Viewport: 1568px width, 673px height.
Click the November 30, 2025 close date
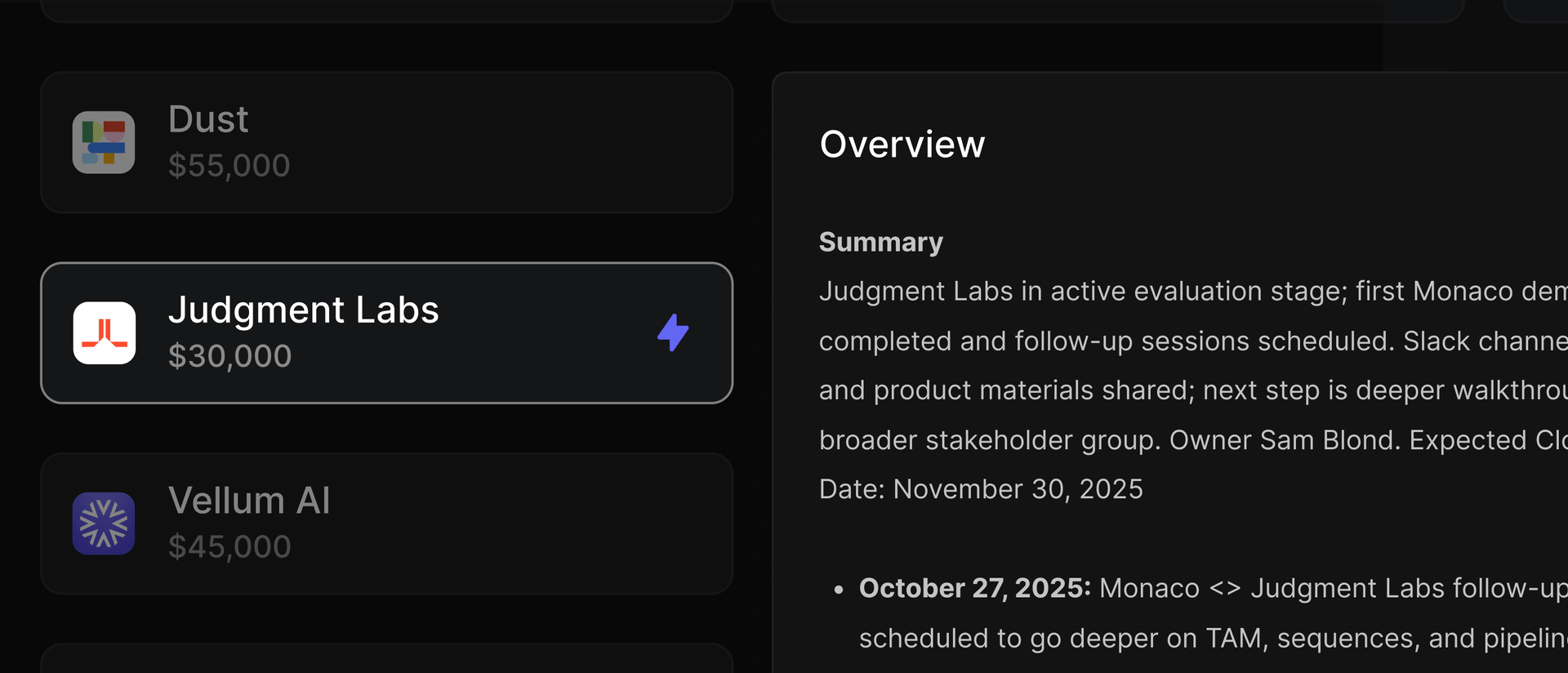1018,489
